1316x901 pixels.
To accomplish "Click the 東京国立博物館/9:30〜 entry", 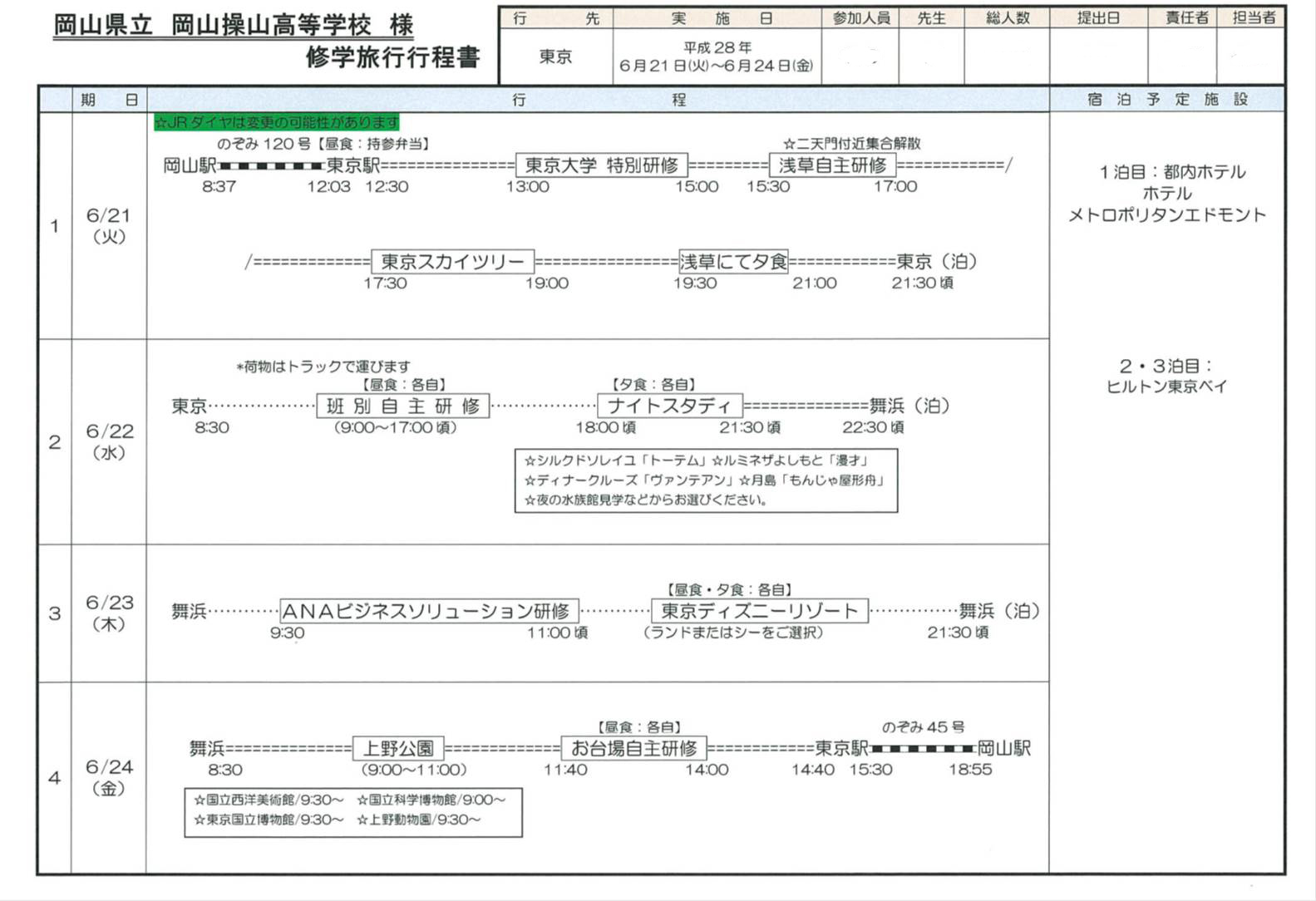I will (269, 820).
